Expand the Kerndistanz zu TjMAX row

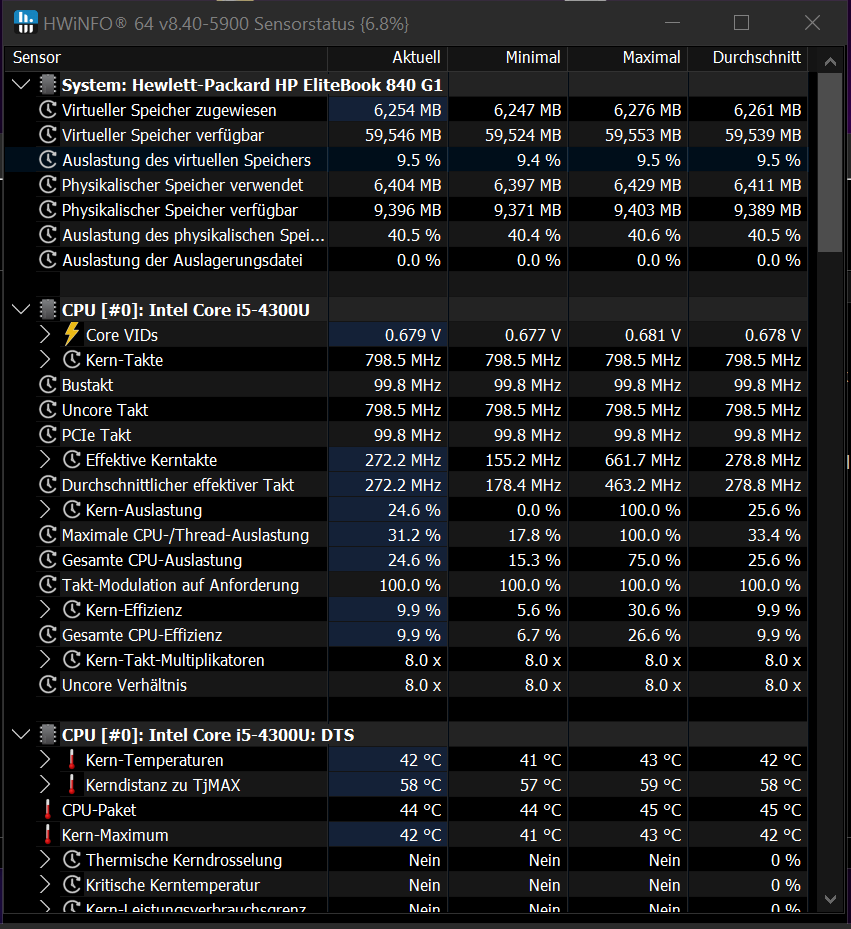tap(45, 784)
